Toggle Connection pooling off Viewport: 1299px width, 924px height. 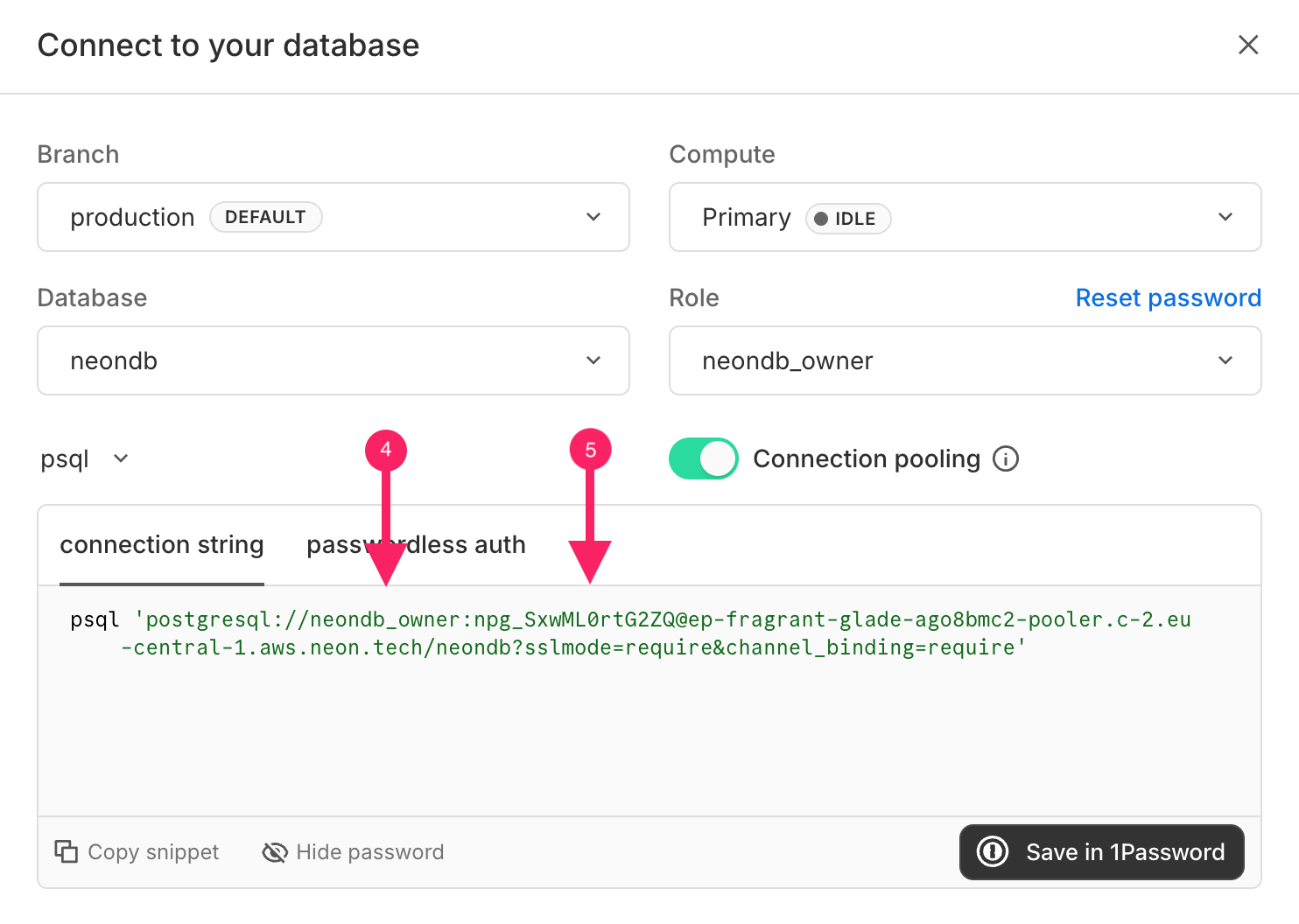tap(703, 458)
